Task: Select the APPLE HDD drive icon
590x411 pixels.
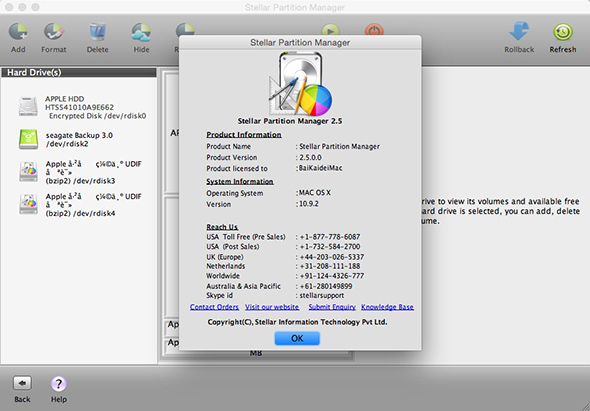Action: click(x=28, y=107)
